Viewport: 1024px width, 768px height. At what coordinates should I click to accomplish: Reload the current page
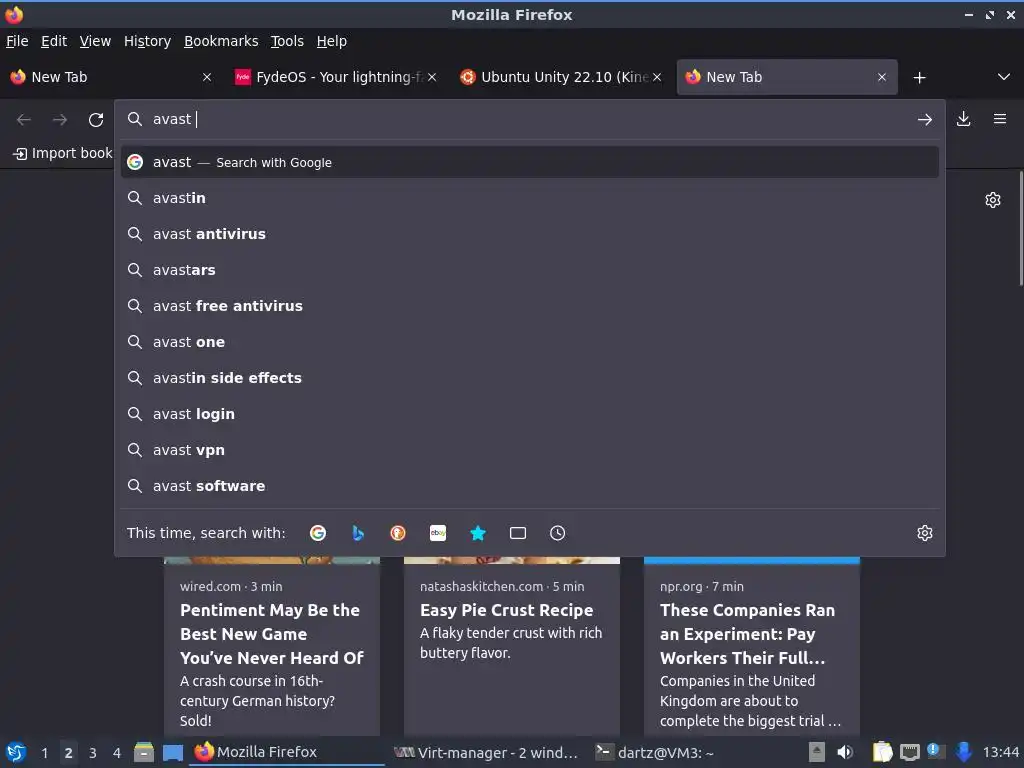[x=96, y=120]
